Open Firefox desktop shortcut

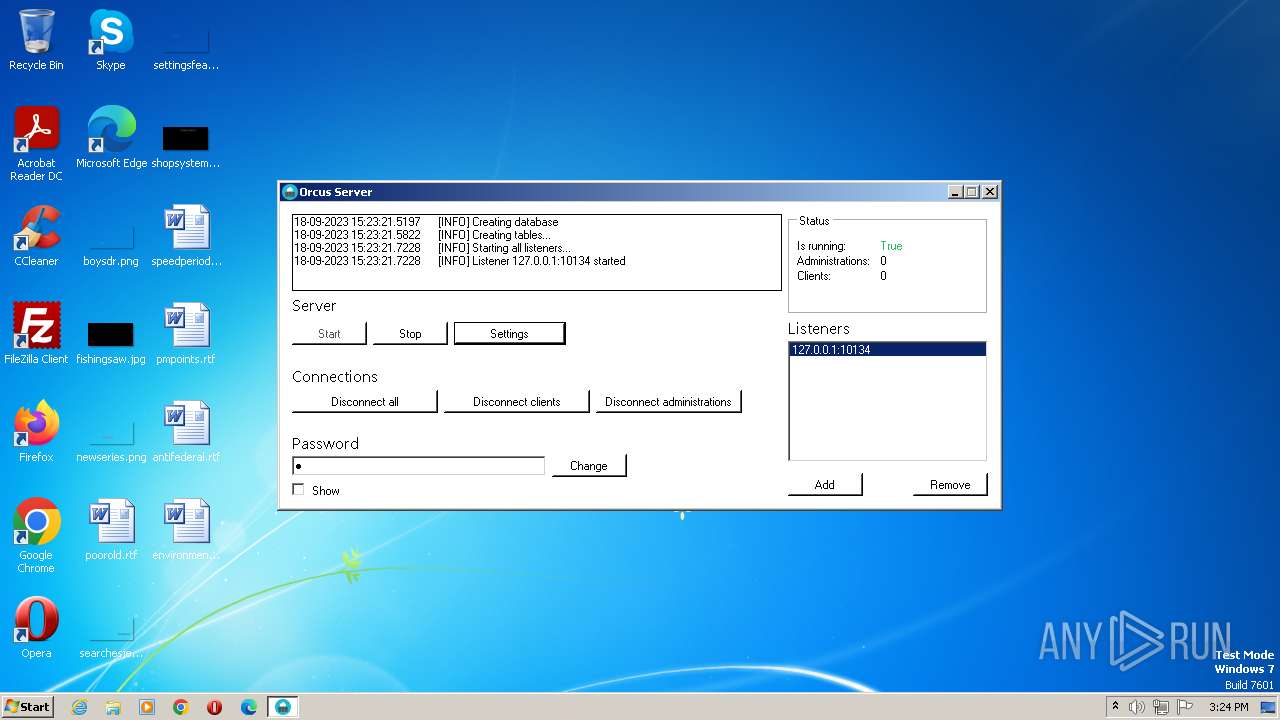click(x=37, y=432)
